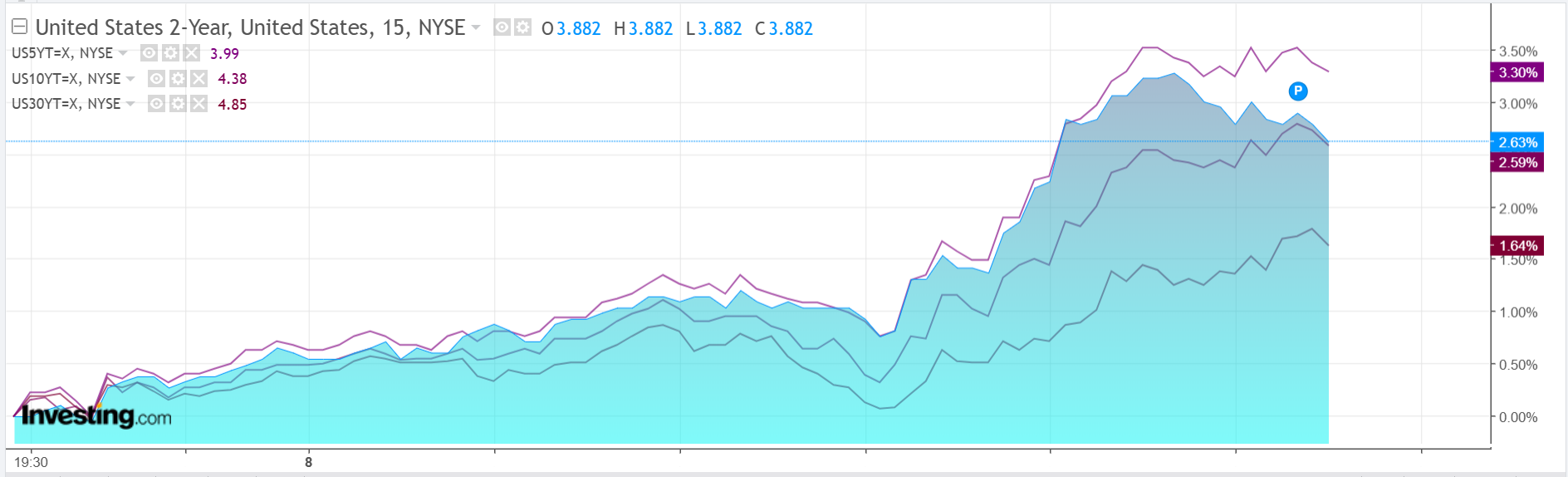The height and width of the screenshot is (477, 1568).
Task: Open US10YT=X format settings gear
Action: click(x=178, y=79)
